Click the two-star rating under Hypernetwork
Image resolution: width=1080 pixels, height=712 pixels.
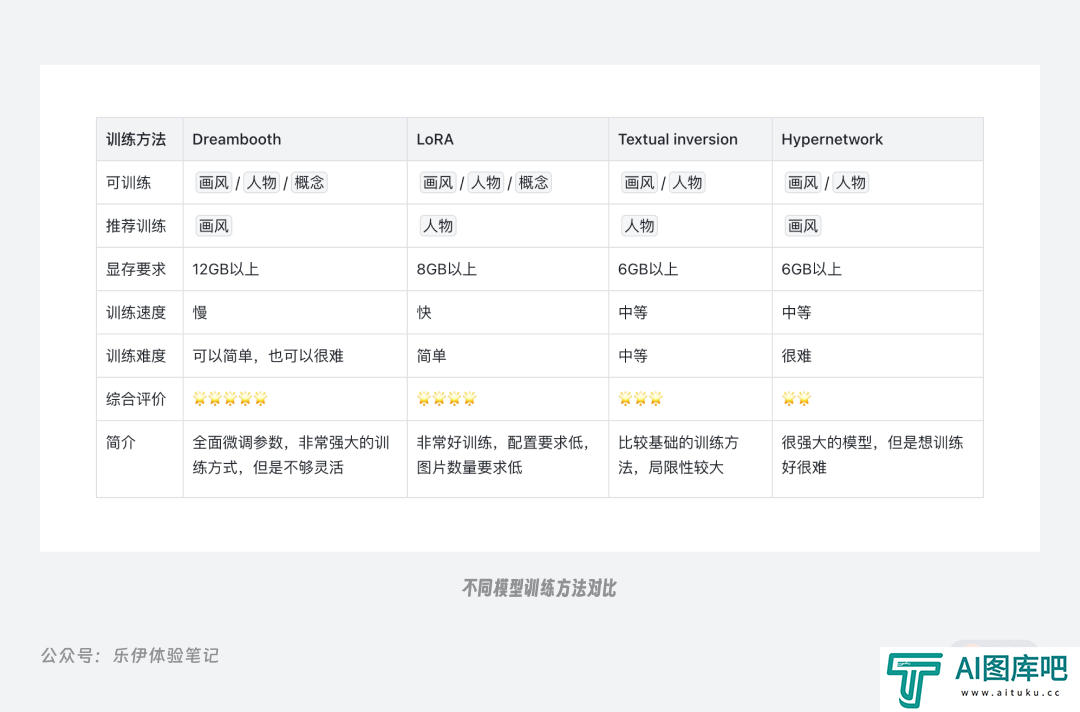tap(796, 399)
